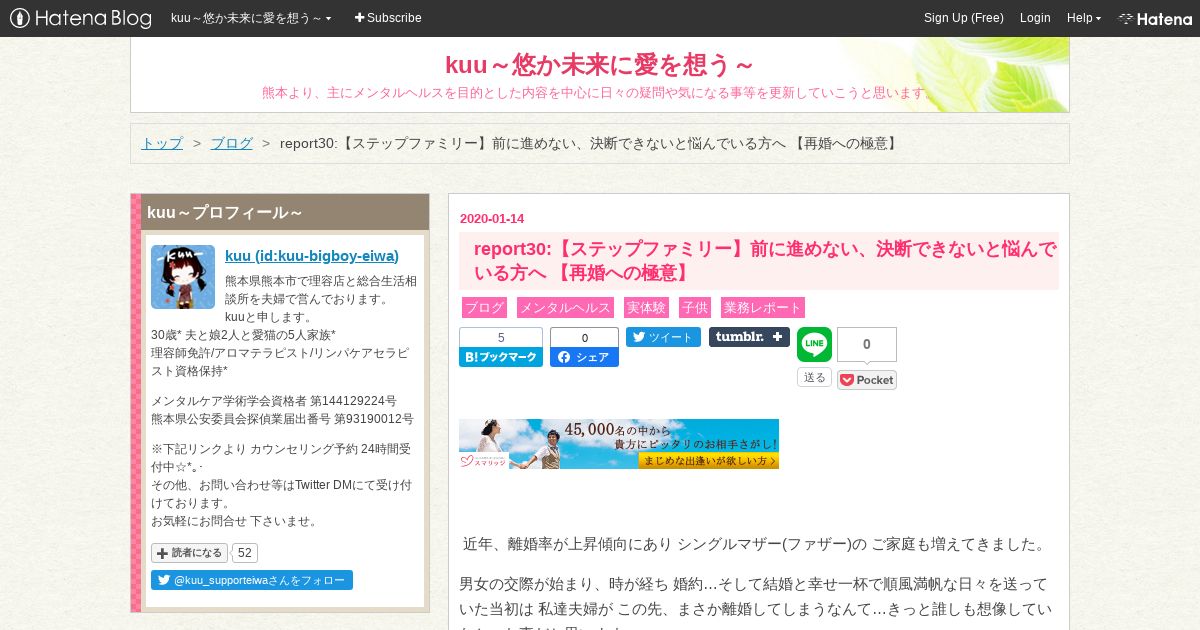Image resolution: width=1200 pixels, height=630 pixels.
Task: Click the Twitter ツイート button
Action: pos(663,337)
